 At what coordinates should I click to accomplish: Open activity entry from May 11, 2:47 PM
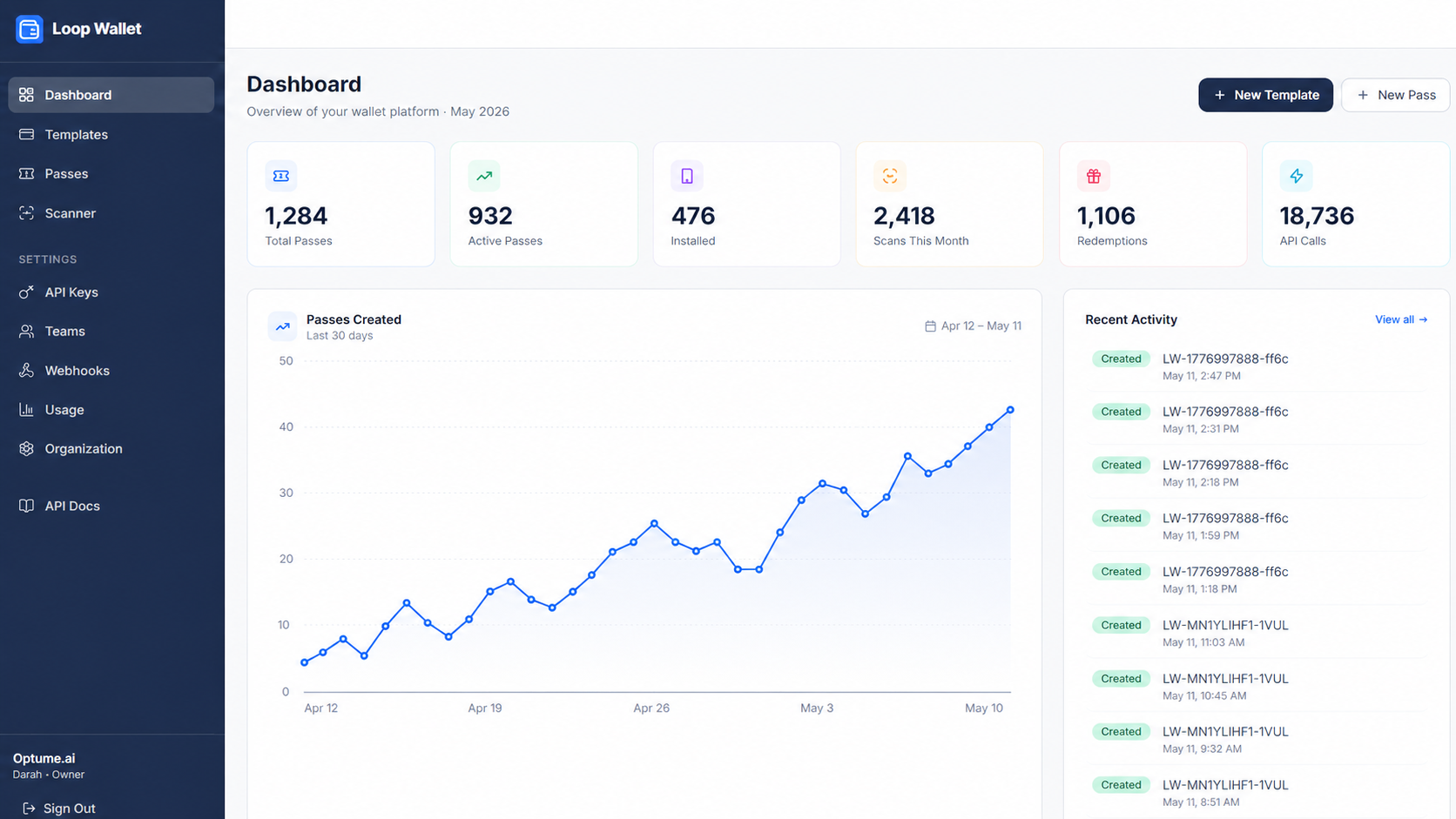tap(1257, 366)
